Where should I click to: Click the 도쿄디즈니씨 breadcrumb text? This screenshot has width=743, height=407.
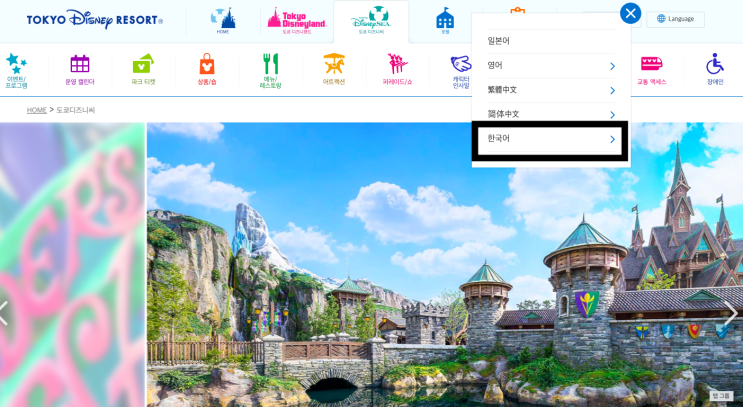click(76, 110)
